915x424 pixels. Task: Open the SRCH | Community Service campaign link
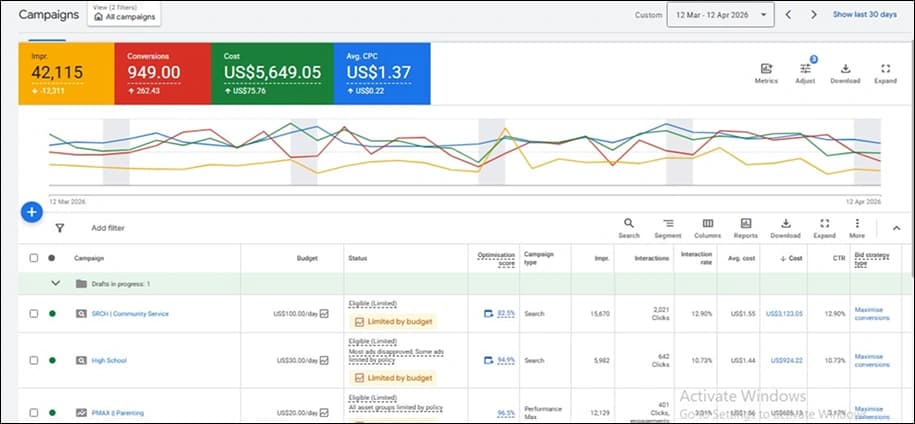click(x=130, y=314)
